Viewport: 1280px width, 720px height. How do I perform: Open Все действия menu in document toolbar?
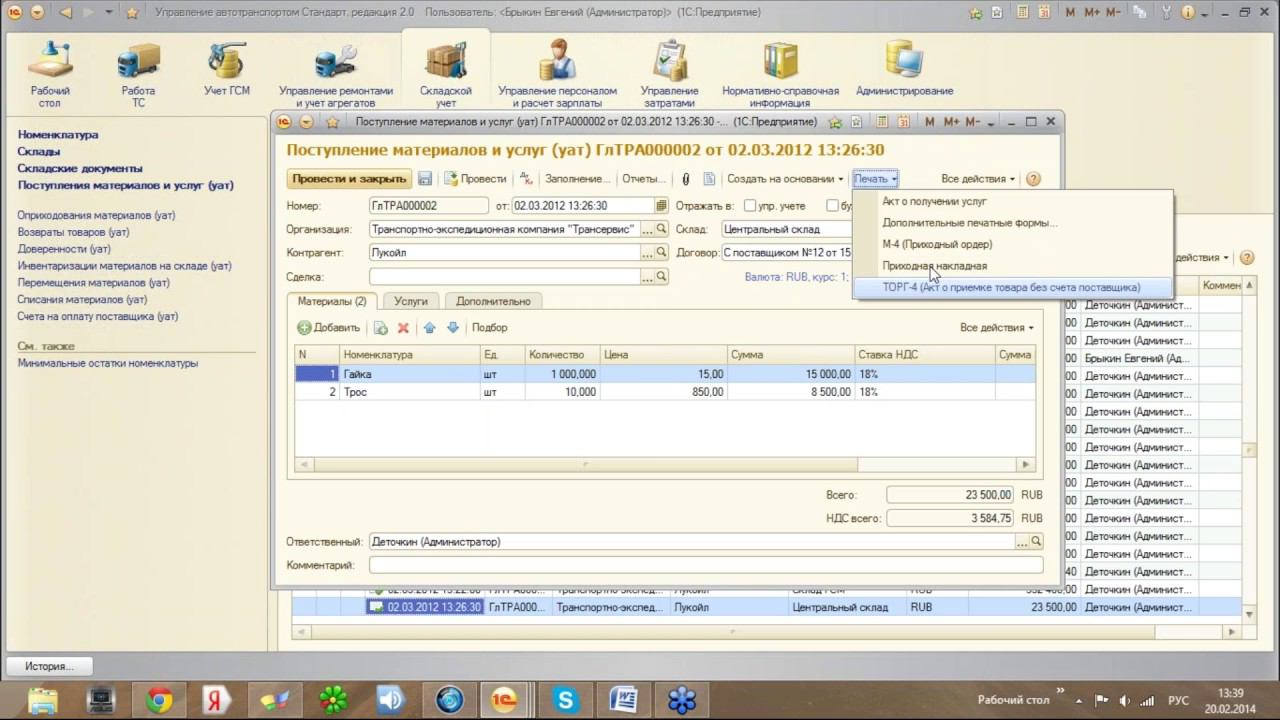pos(978,179)
